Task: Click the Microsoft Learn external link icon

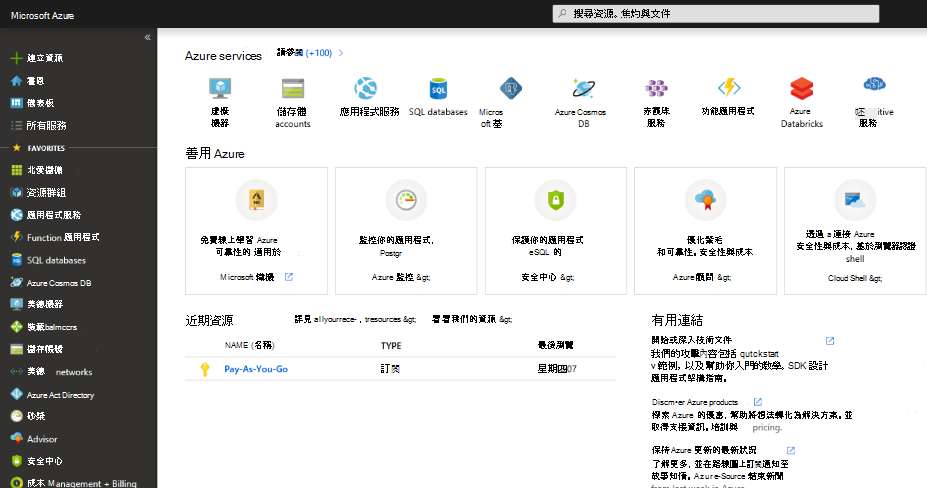Action: point(289,277)
